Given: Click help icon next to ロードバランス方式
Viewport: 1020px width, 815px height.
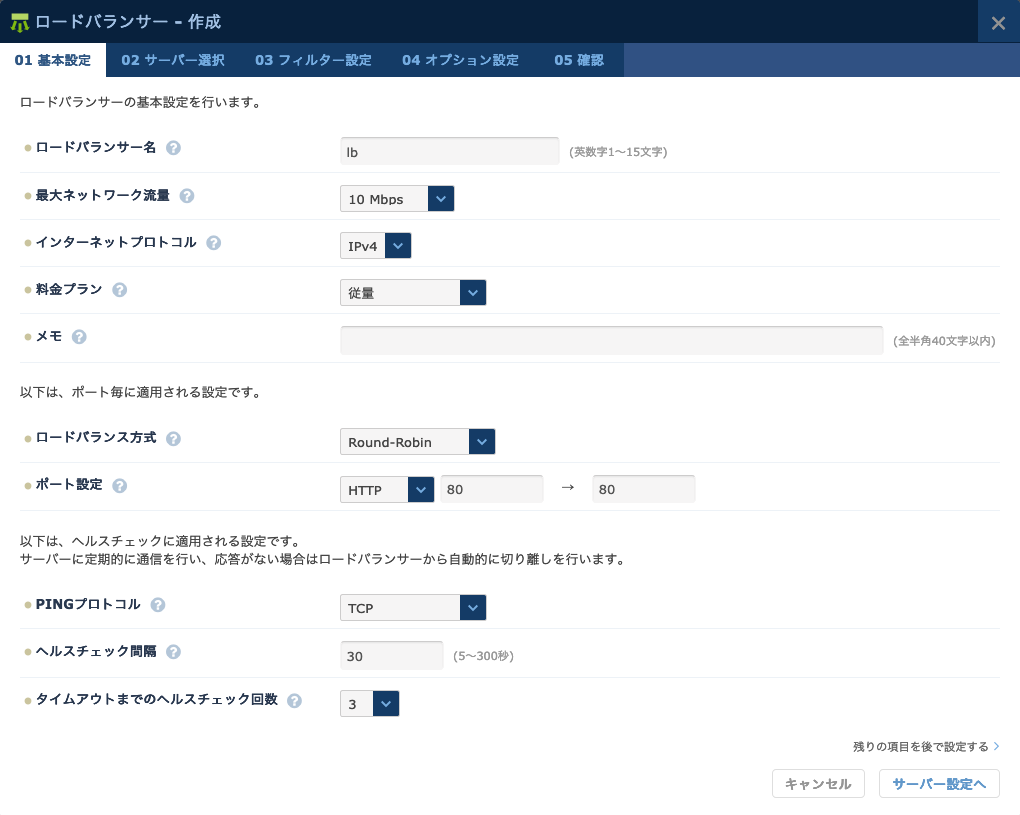Looking at the screenshot, I should 173,439.
